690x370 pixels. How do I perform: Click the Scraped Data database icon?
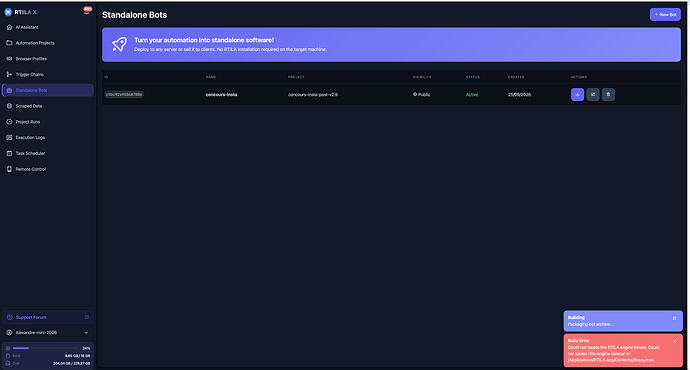9,106
